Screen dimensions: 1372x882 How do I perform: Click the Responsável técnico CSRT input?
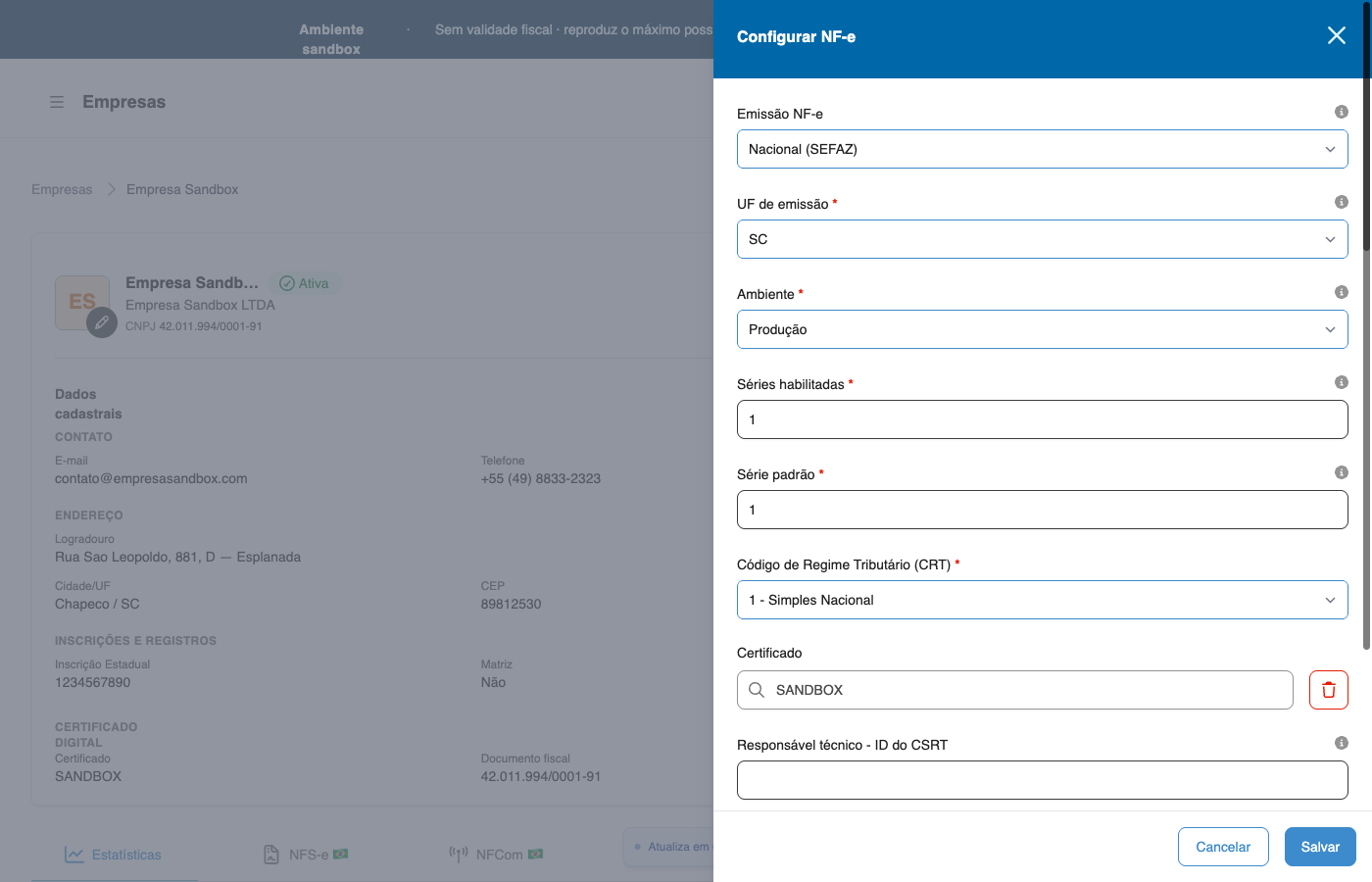click(x=1043, y=780)
